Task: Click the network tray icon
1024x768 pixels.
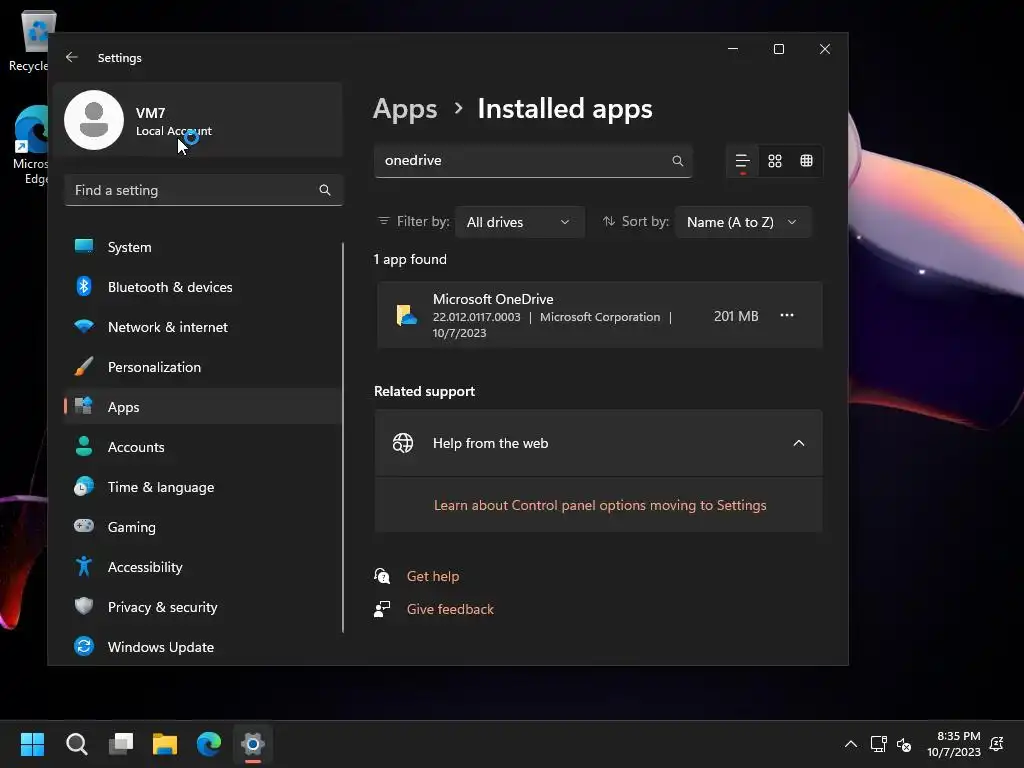Action: [x=878, y=744]
